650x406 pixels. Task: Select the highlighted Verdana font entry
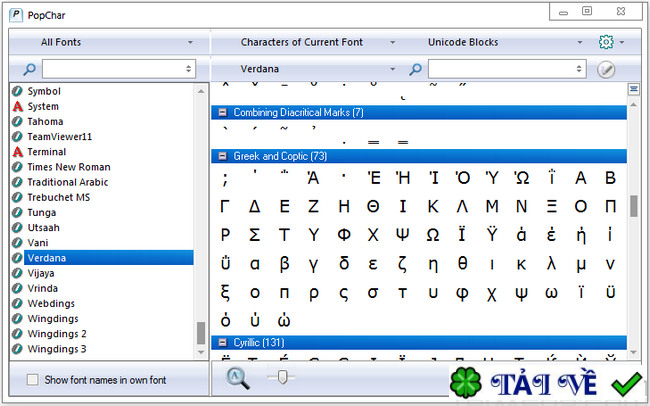click(109, 258)
